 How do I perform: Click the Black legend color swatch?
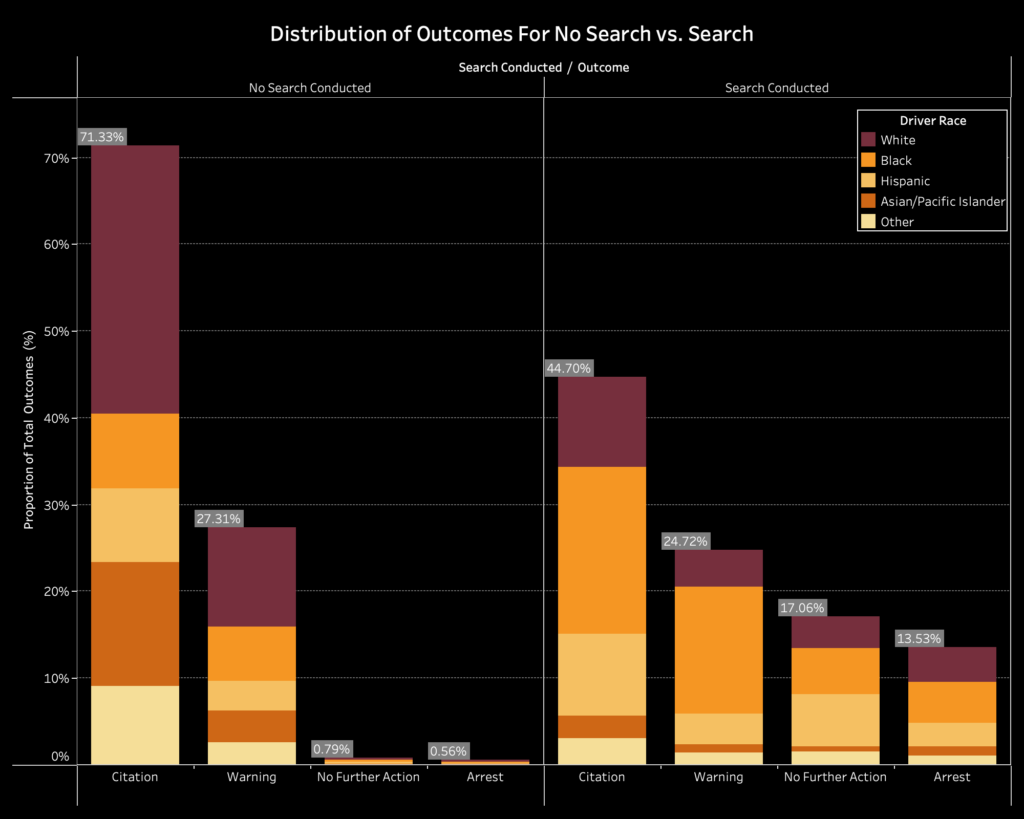click(868, 160)
